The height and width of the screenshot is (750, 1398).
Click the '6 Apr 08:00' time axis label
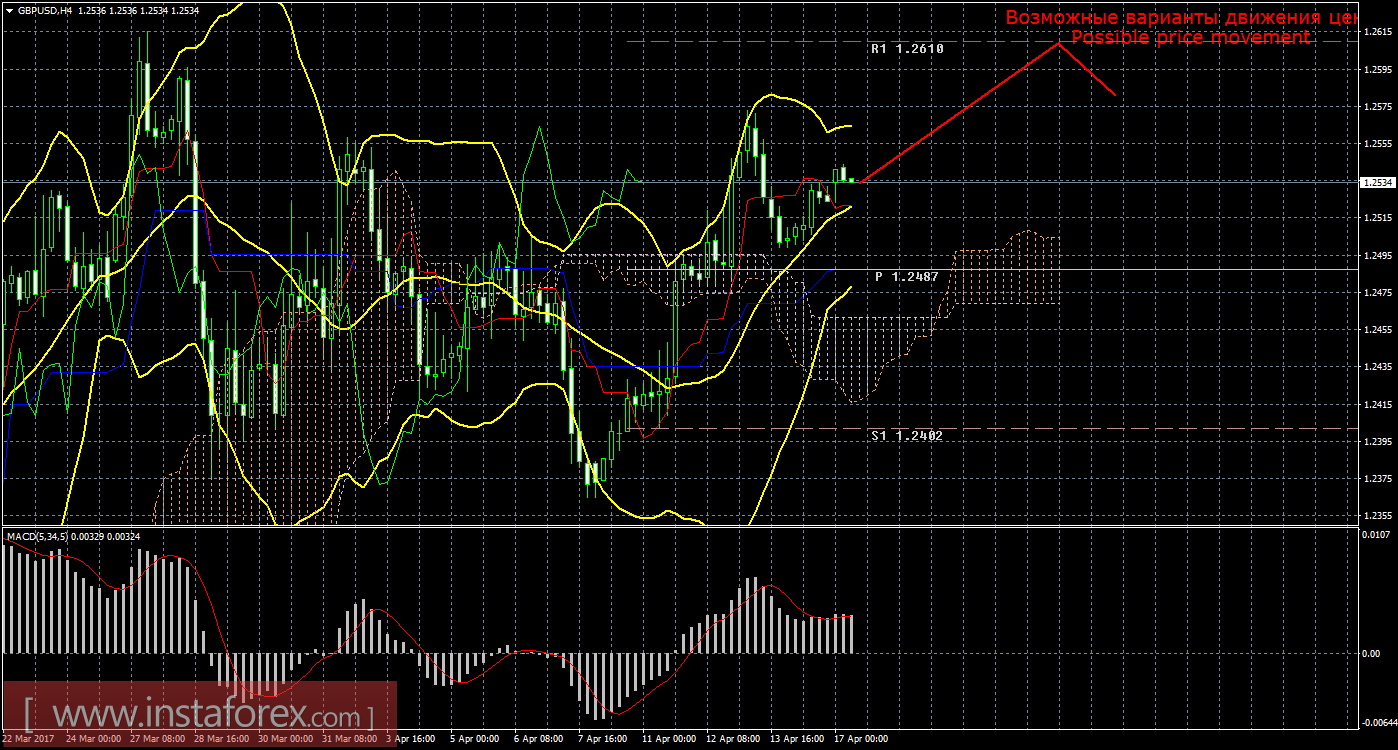pos(539,740)
